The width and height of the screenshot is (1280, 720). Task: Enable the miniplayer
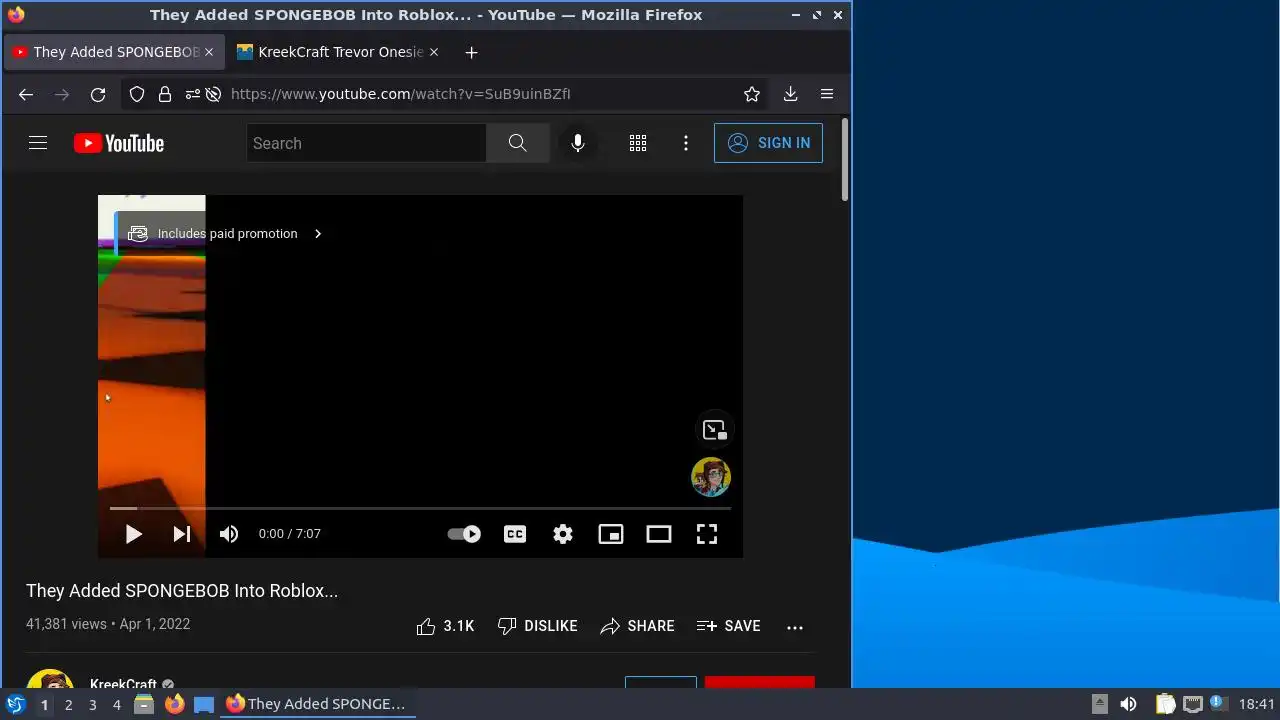click(611, 534)
